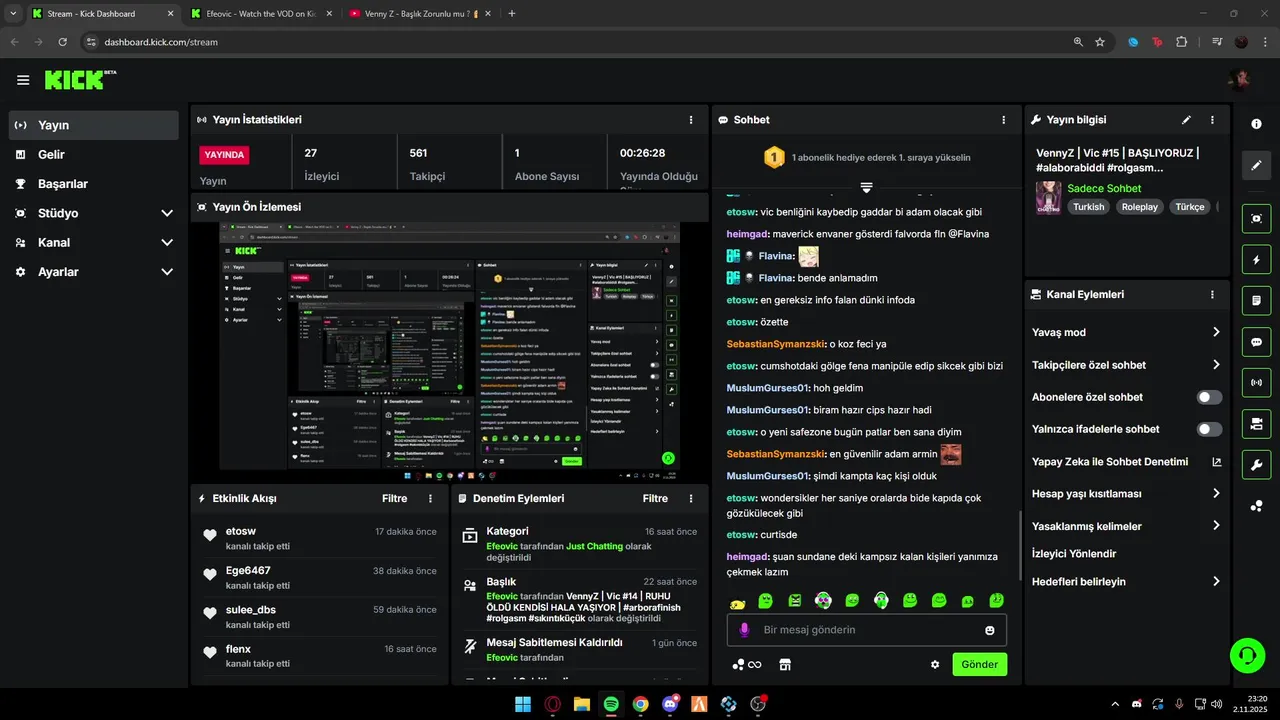
Task: Insert the yellow first emote above chat input
Action: pyautogui.click(x=737, y=601)
